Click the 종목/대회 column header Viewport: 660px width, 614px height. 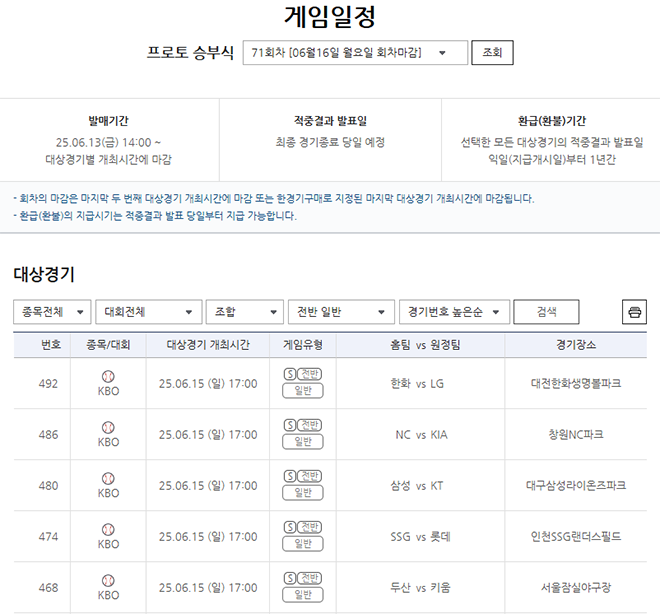pos(108,345)
